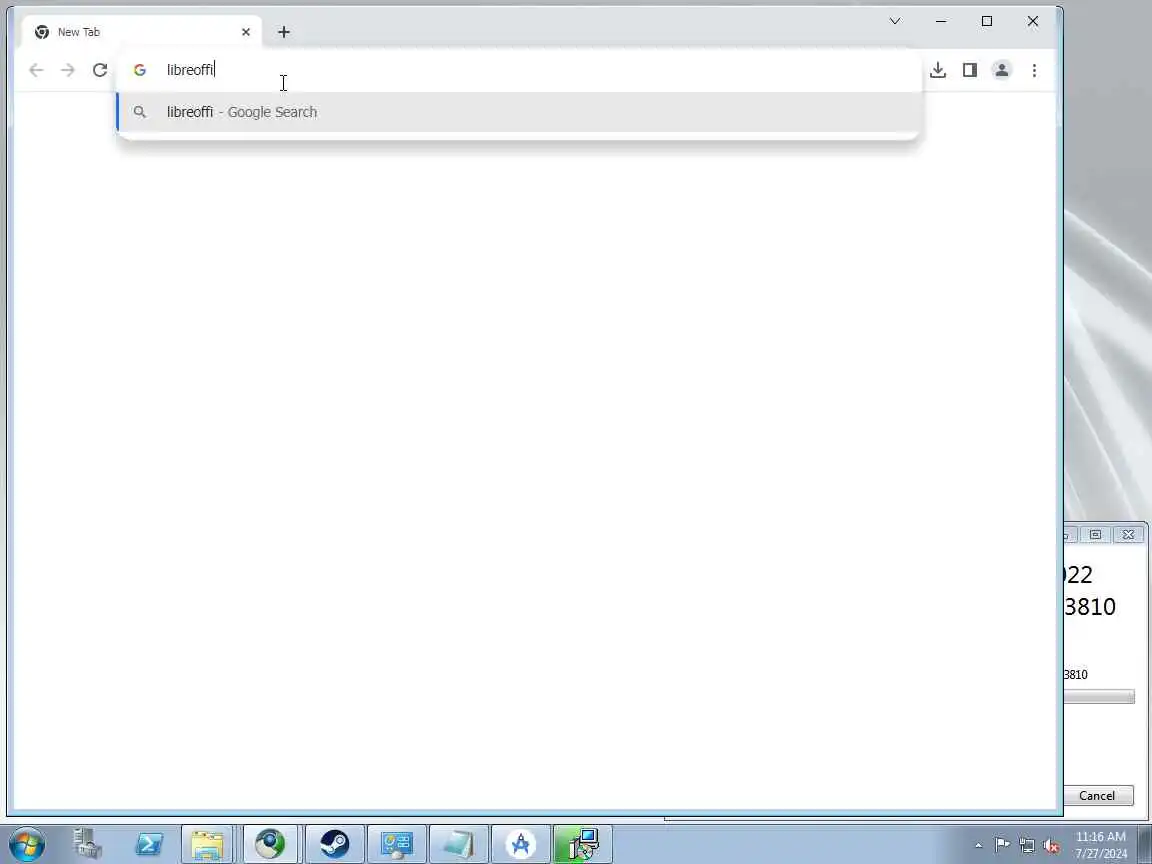Open the Windows Start menu
The height and width of the screenshot is (864, 1152).
26,843
